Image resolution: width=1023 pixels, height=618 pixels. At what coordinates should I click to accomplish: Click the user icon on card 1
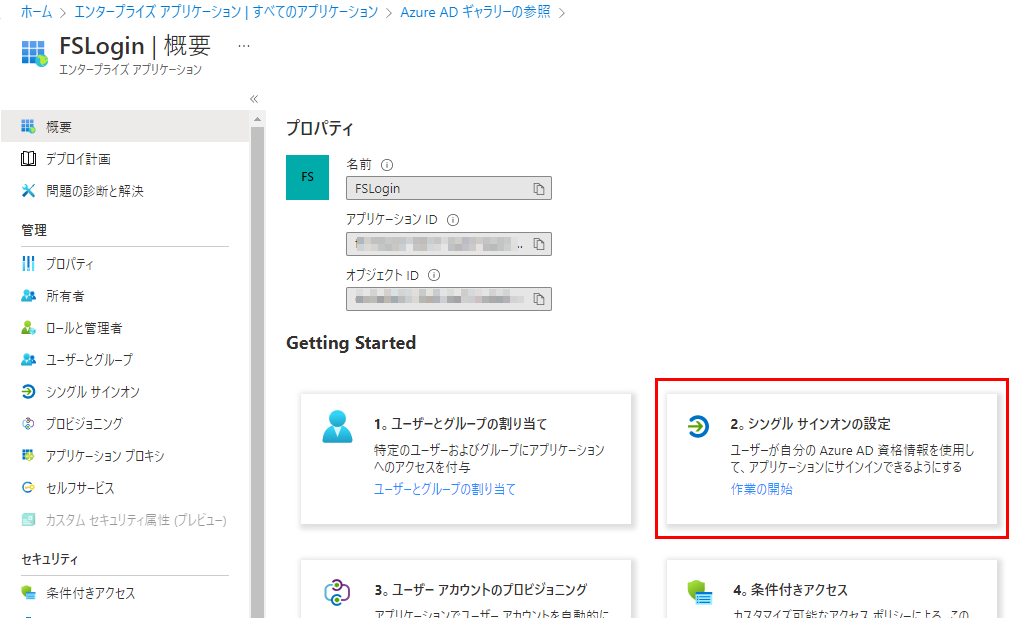[x=337, y=427]
